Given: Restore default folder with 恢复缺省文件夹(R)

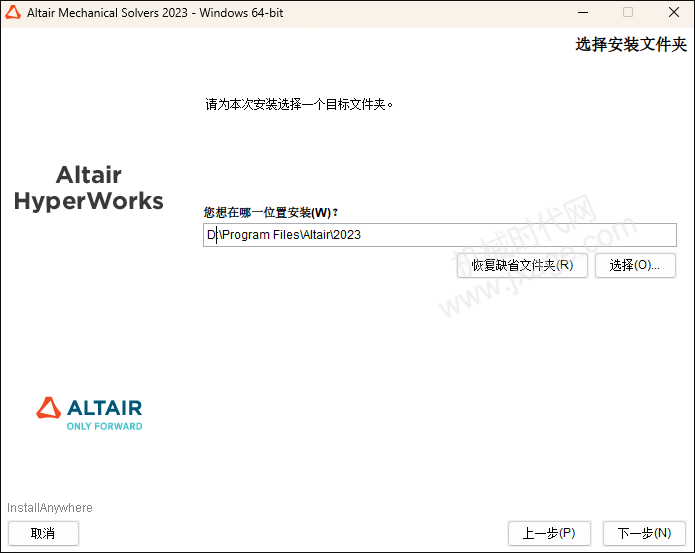Looking at the screenshot, I should (522, 265).
